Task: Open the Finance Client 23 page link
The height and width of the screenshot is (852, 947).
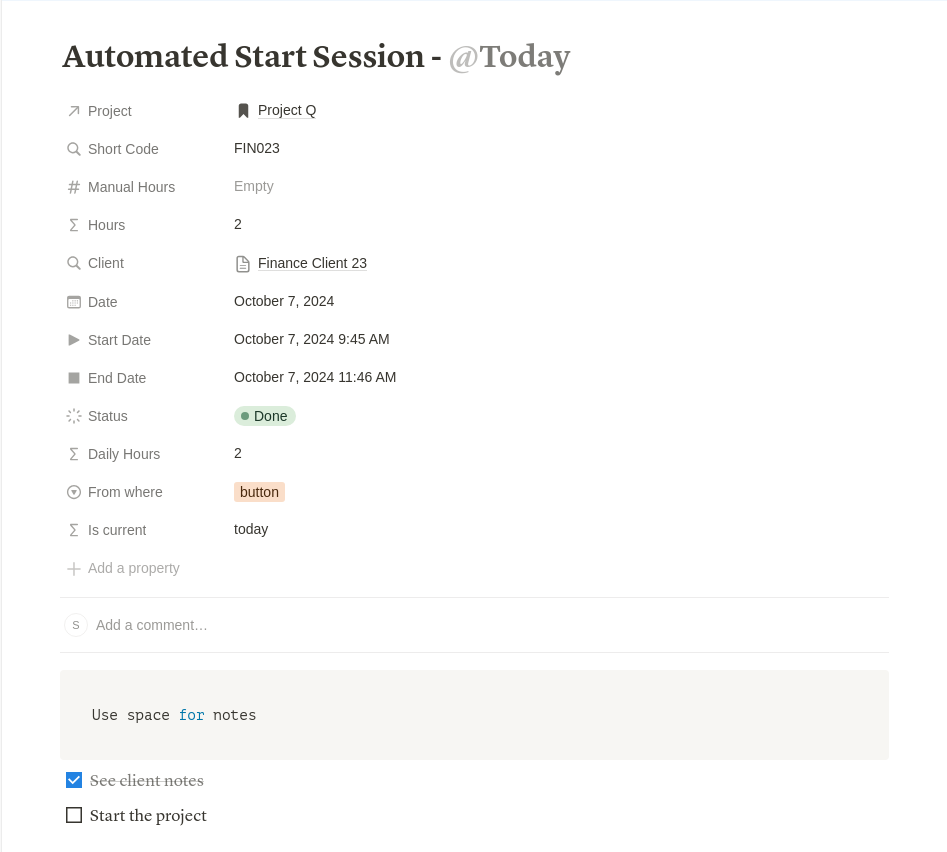Action: click(x=312, y=263)
